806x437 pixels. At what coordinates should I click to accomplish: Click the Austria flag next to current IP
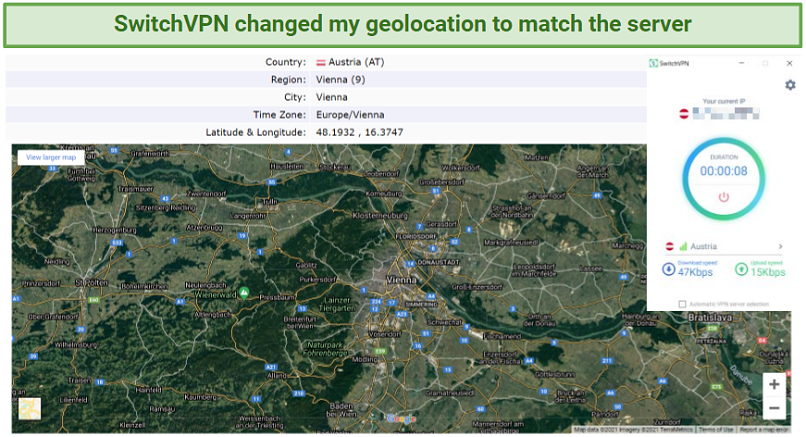tap(684, 114)
